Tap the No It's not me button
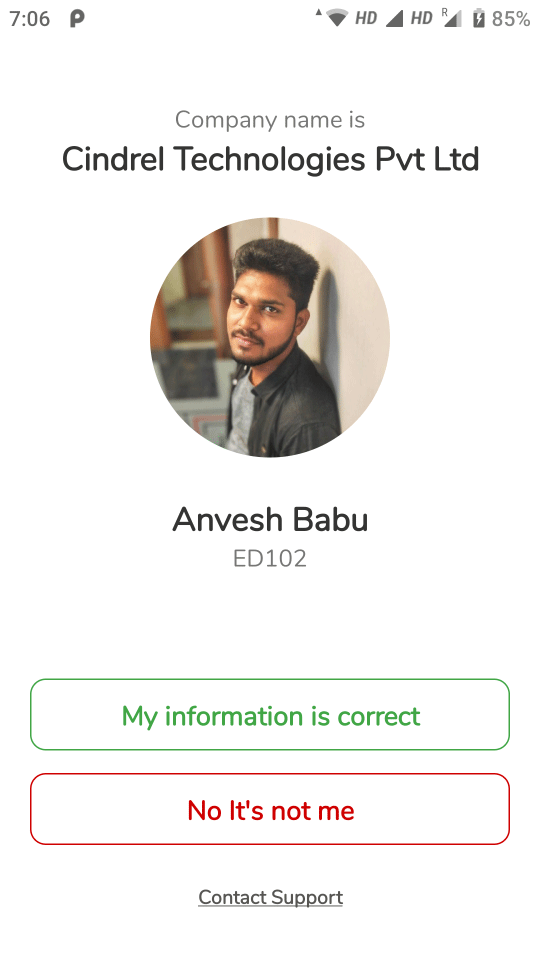Screen dimensions: 540x960 [x=270, y=809]
